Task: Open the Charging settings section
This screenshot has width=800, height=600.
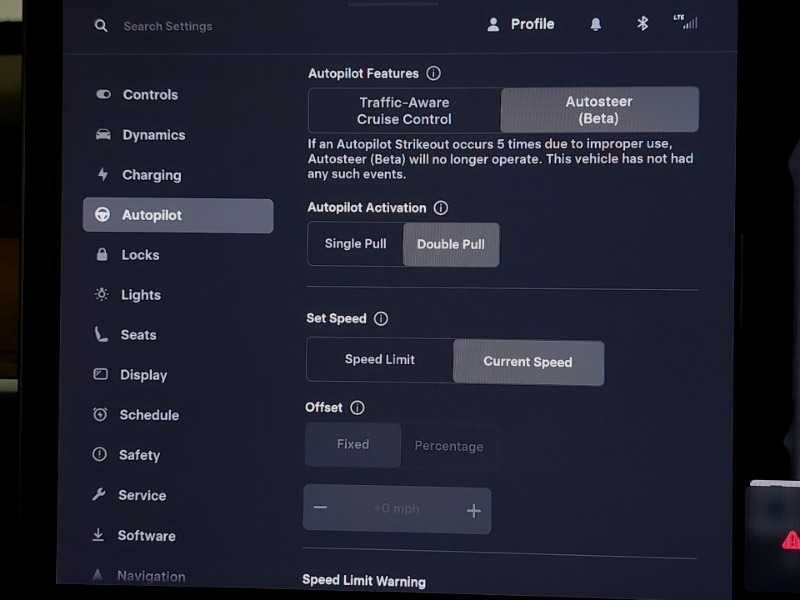Action: pos(151,175)
